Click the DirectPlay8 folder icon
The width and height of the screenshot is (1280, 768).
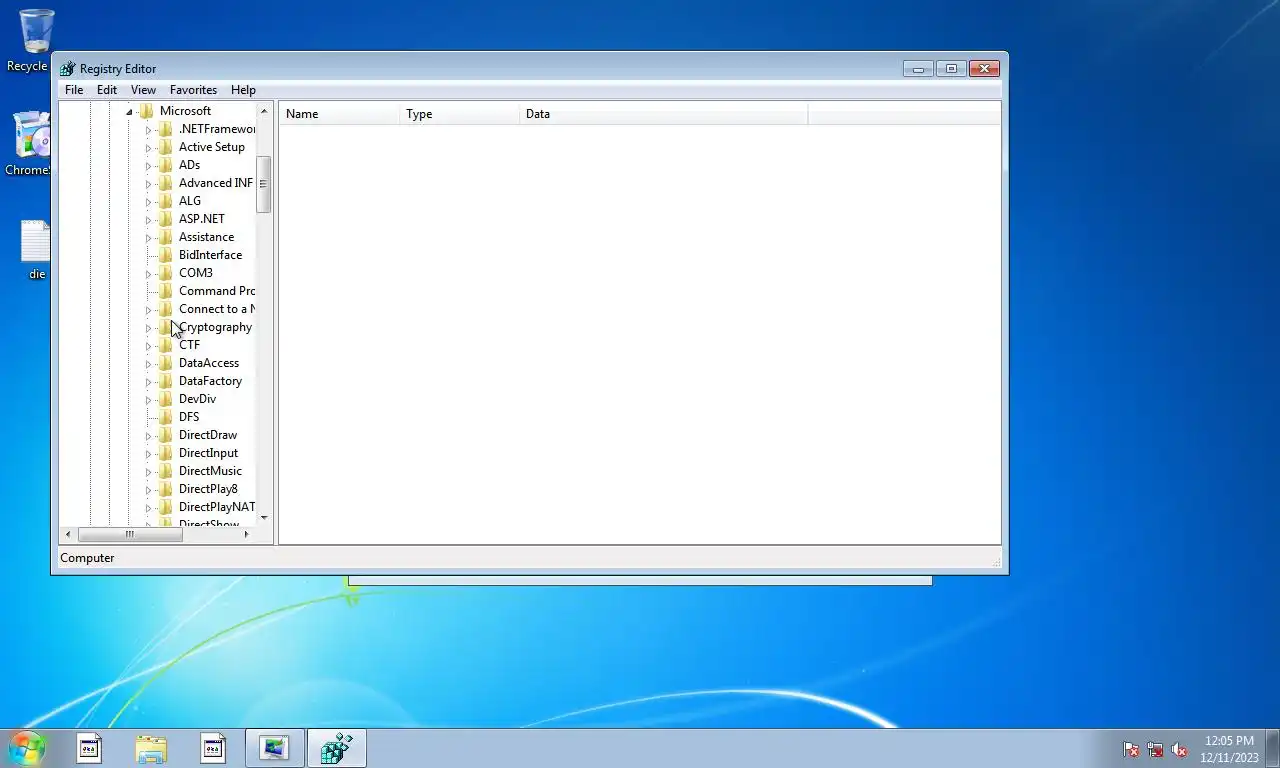coord(166,489)
